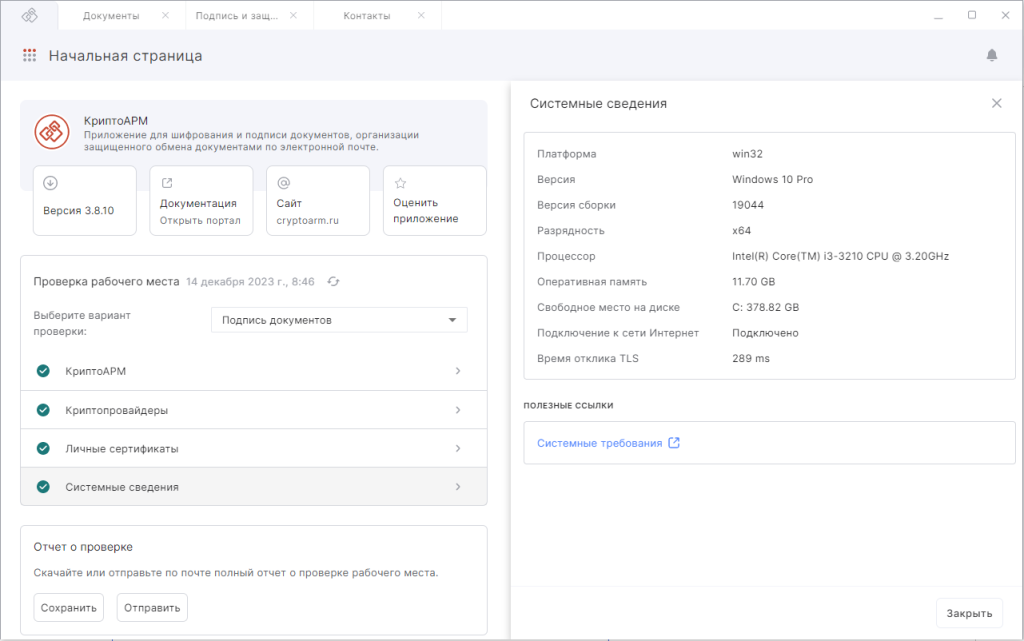
Task: Click the Закрыть button
Action: [x=969, y=614]
